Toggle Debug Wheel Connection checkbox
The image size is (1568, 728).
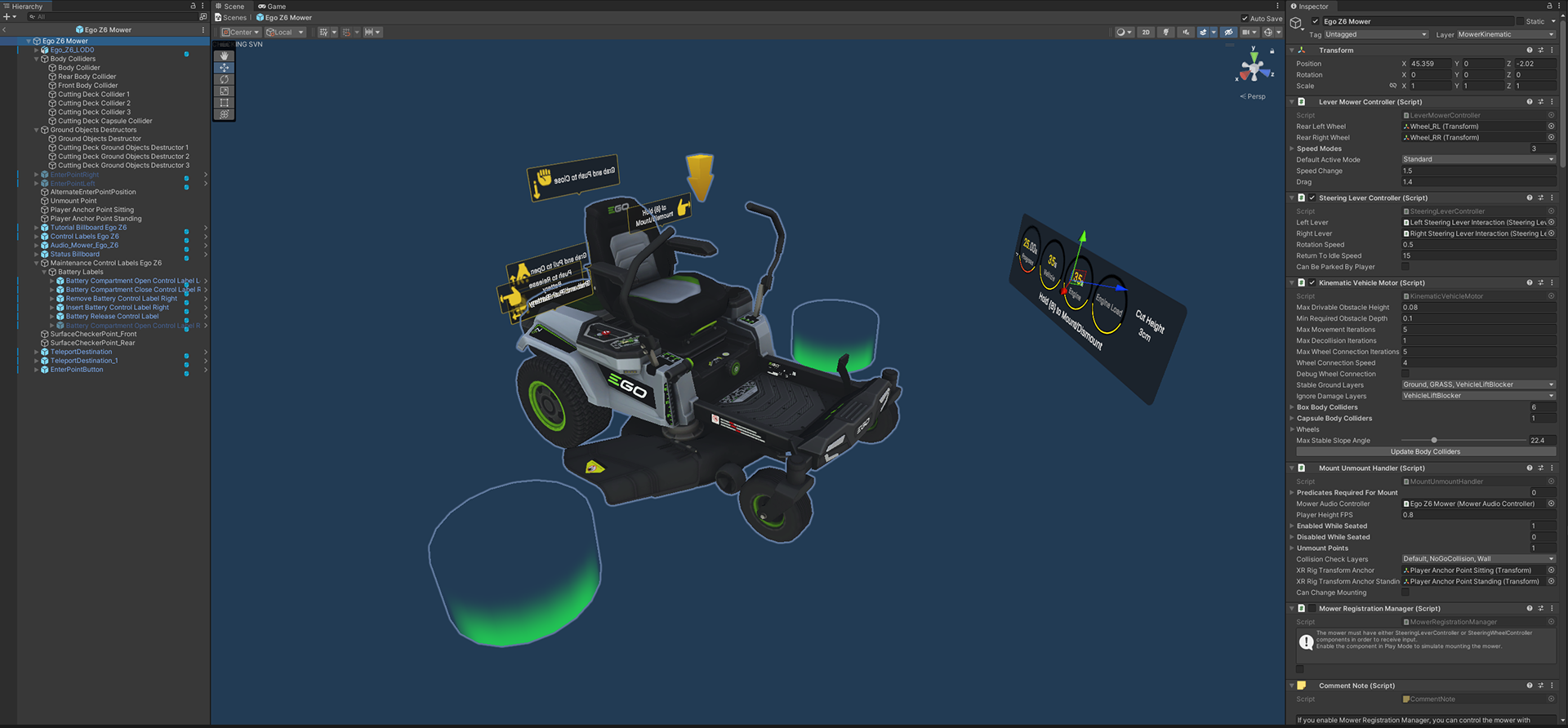(x=1405, y=374)
